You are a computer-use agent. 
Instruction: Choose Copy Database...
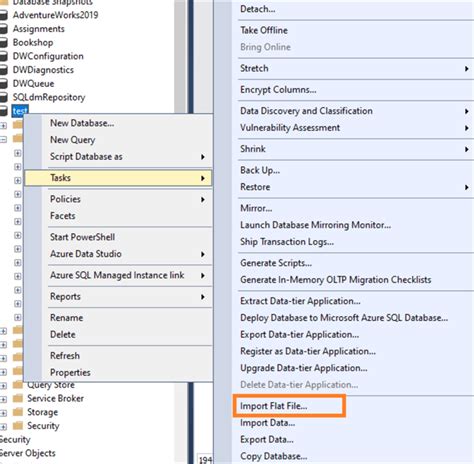tap(345, 456)
